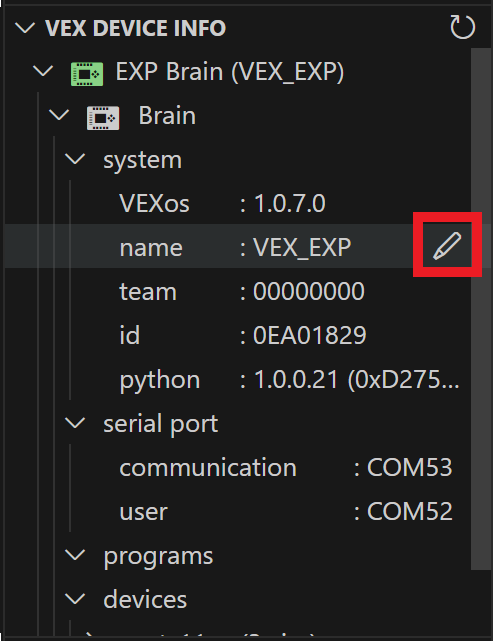This screenshot has height=641, width=493.
Task: Toggle the devices section chevron
Action: point(75,599)
